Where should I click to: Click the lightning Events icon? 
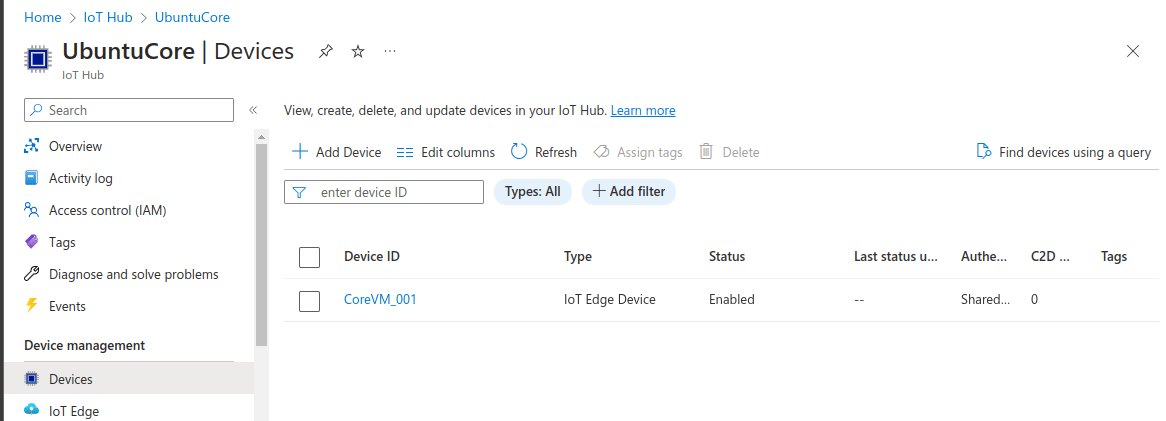[x=31, y=306]
